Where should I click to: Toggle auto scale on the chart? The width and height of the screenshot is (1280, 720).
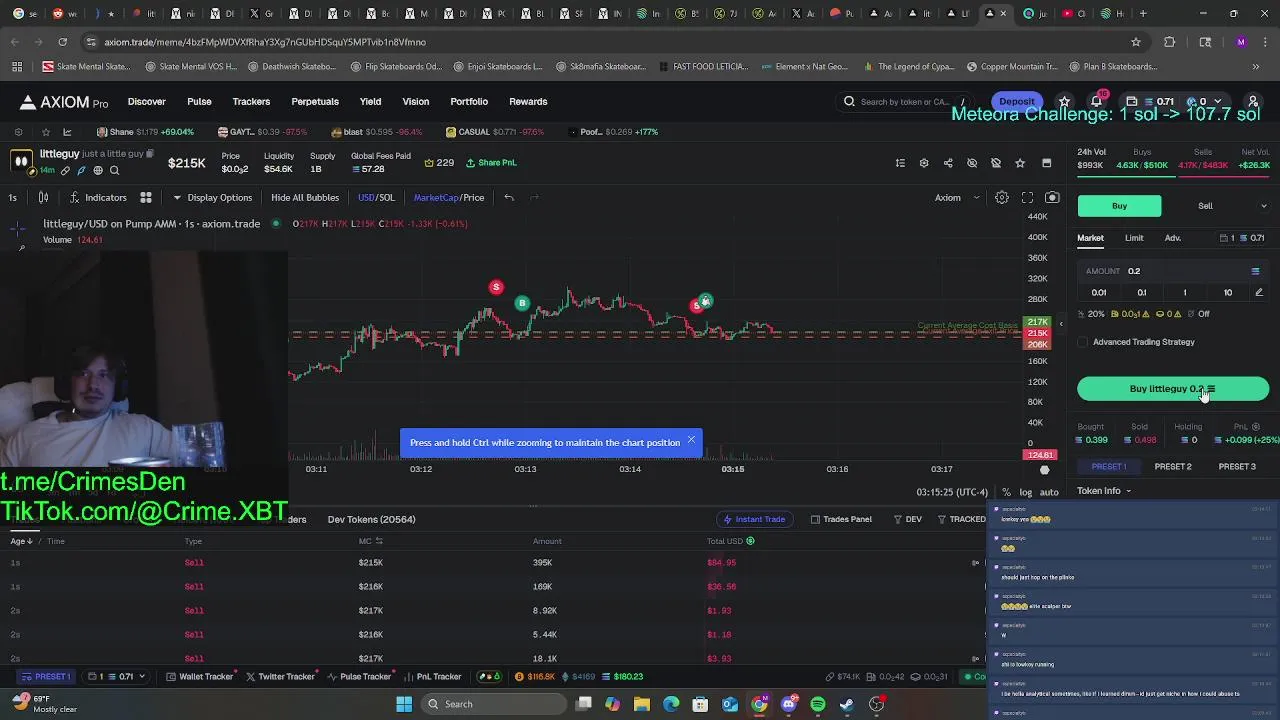tap(1049, 492)
